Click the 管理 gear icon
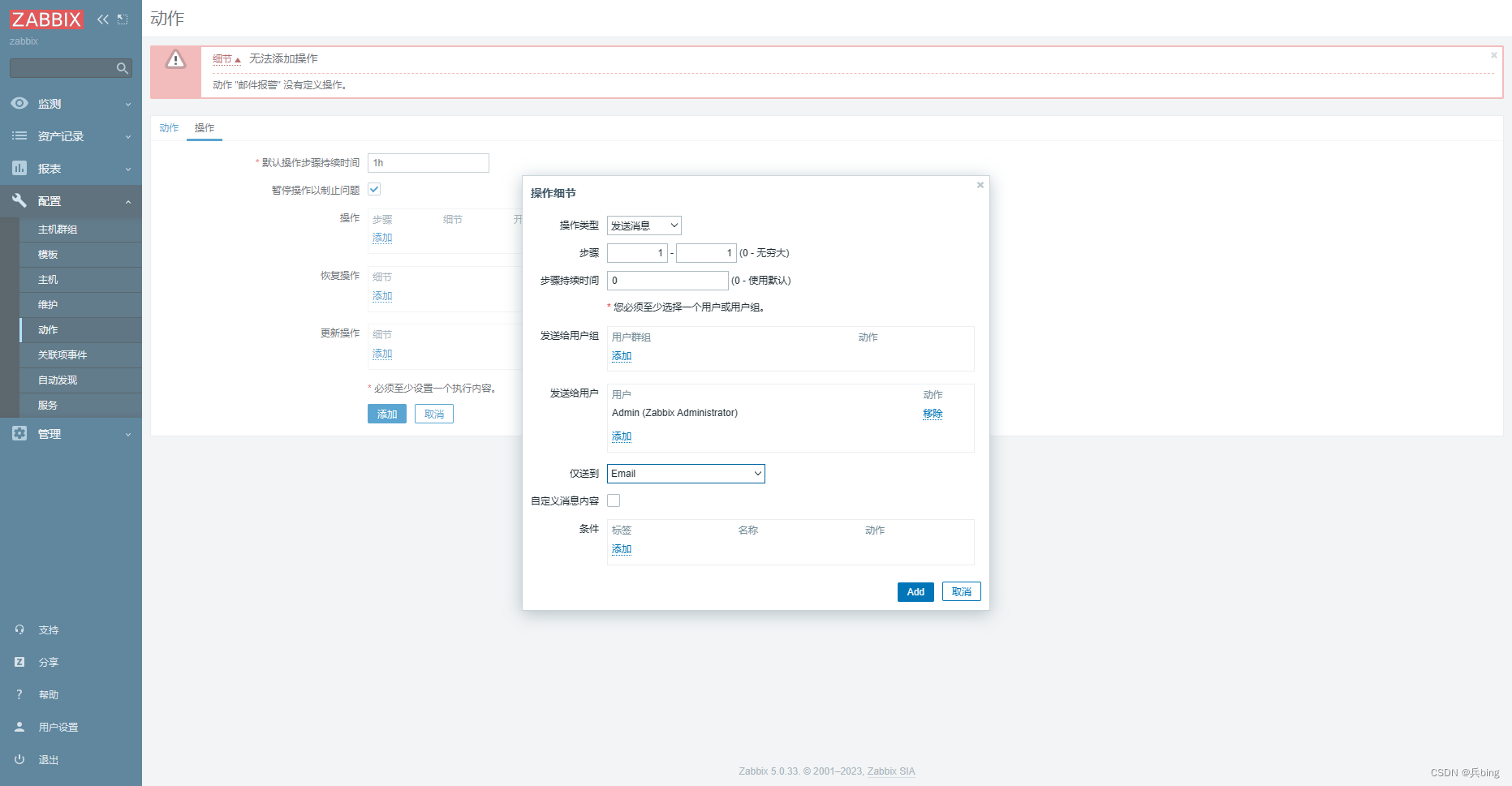Image resolution: width=1512 pixels, height=786 pixels. (19, 433)
